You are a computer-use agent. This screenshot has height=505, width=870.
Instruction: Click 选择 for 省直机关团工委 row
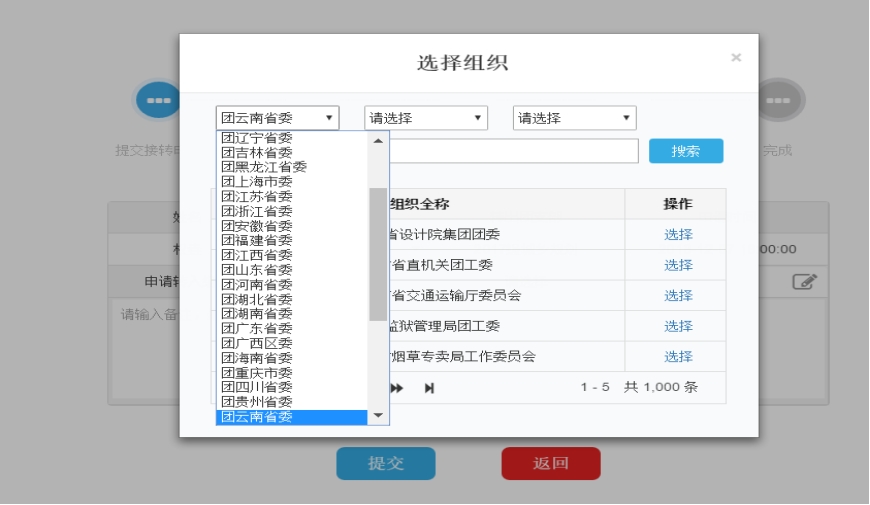678,265
